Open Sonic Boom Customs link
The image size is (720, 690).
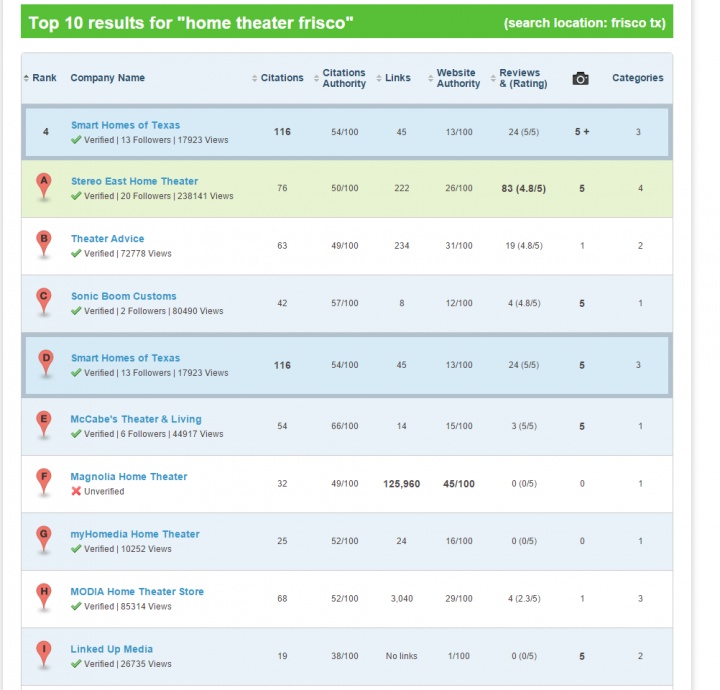click(124, 296)
